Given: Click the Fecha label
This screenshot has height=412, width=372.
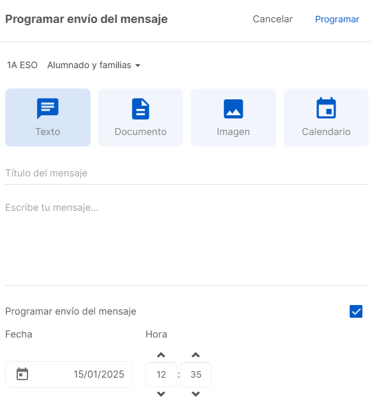Looking at the screenshot, I should [x=19, y=334].
